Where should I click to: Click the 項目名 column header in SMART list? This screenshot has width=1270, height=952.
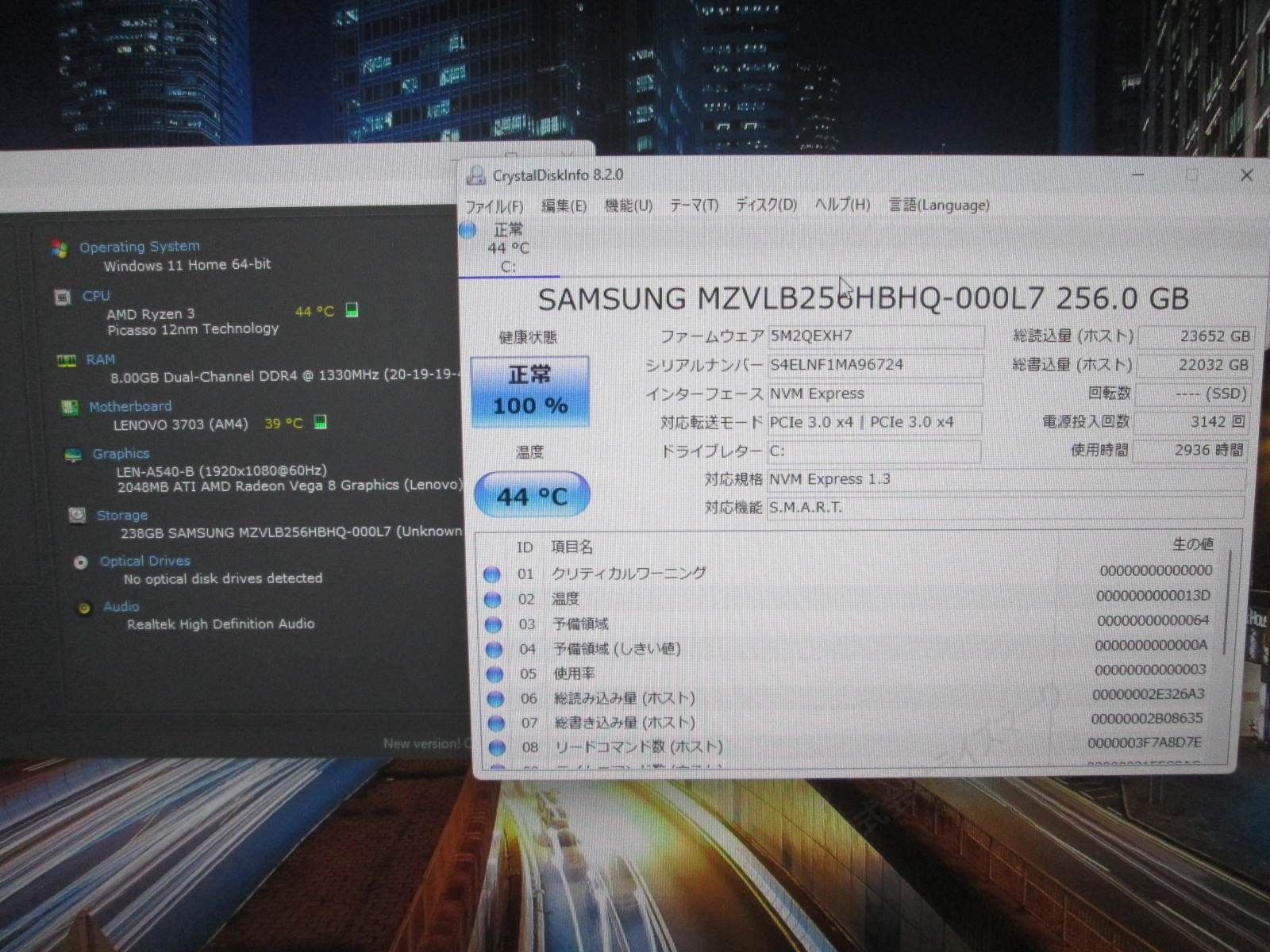(572, 547)
